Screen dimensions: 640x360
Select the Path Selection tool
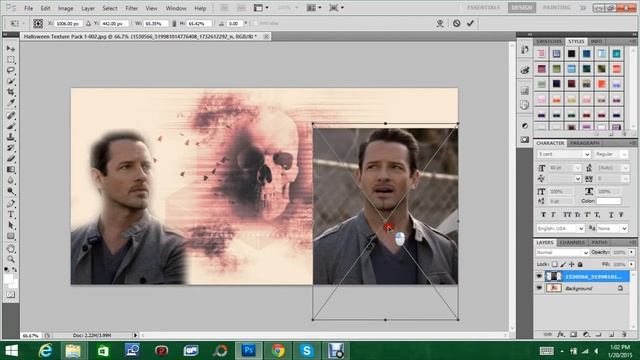tap(11, 225)
